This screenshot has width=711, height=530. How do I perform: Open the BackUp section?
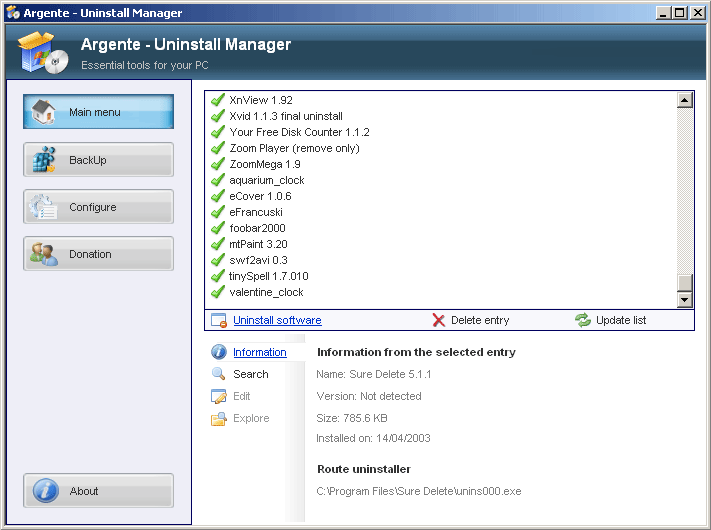point(98,160)
